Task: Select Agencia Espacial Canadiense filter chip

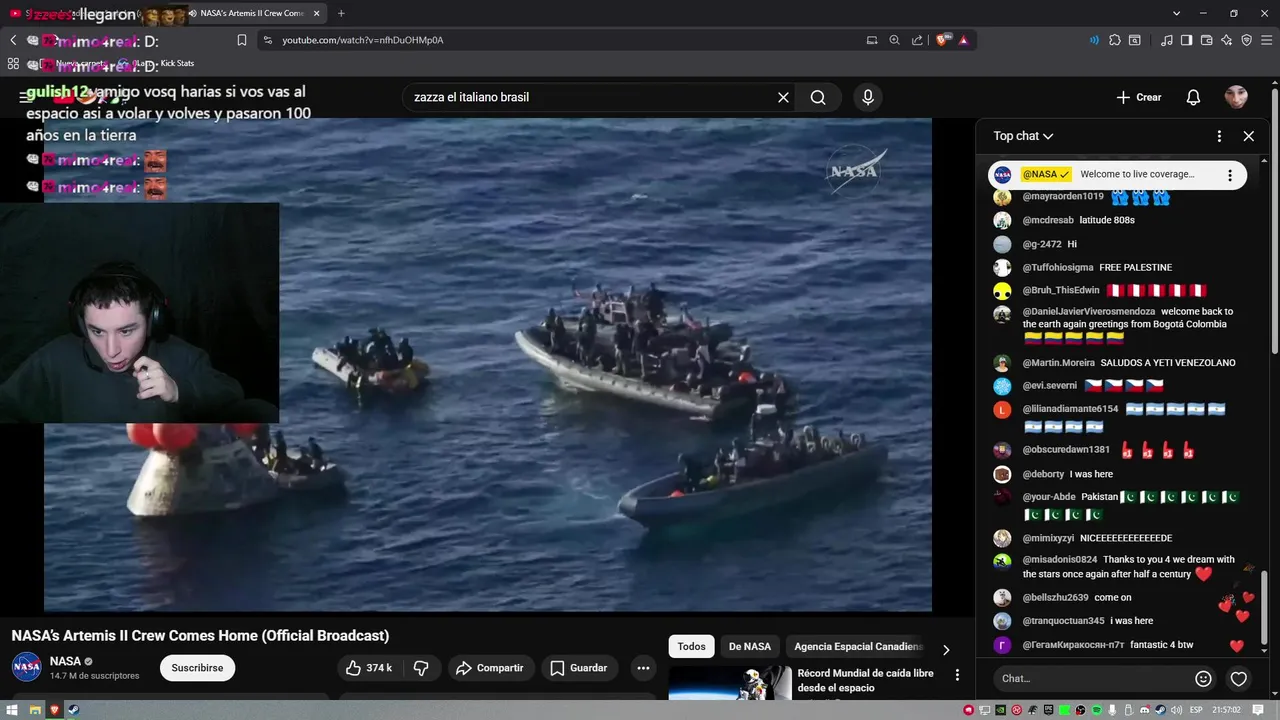Action: 858,647
